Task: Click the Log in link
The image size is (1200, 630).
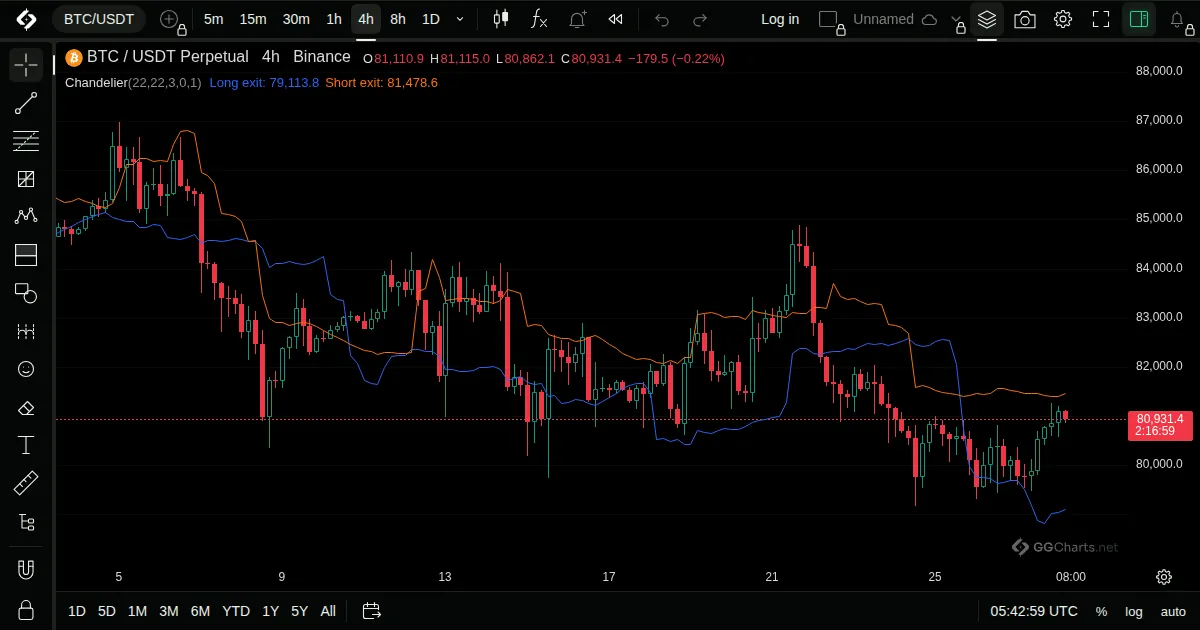Action: [x=780, y=19]
